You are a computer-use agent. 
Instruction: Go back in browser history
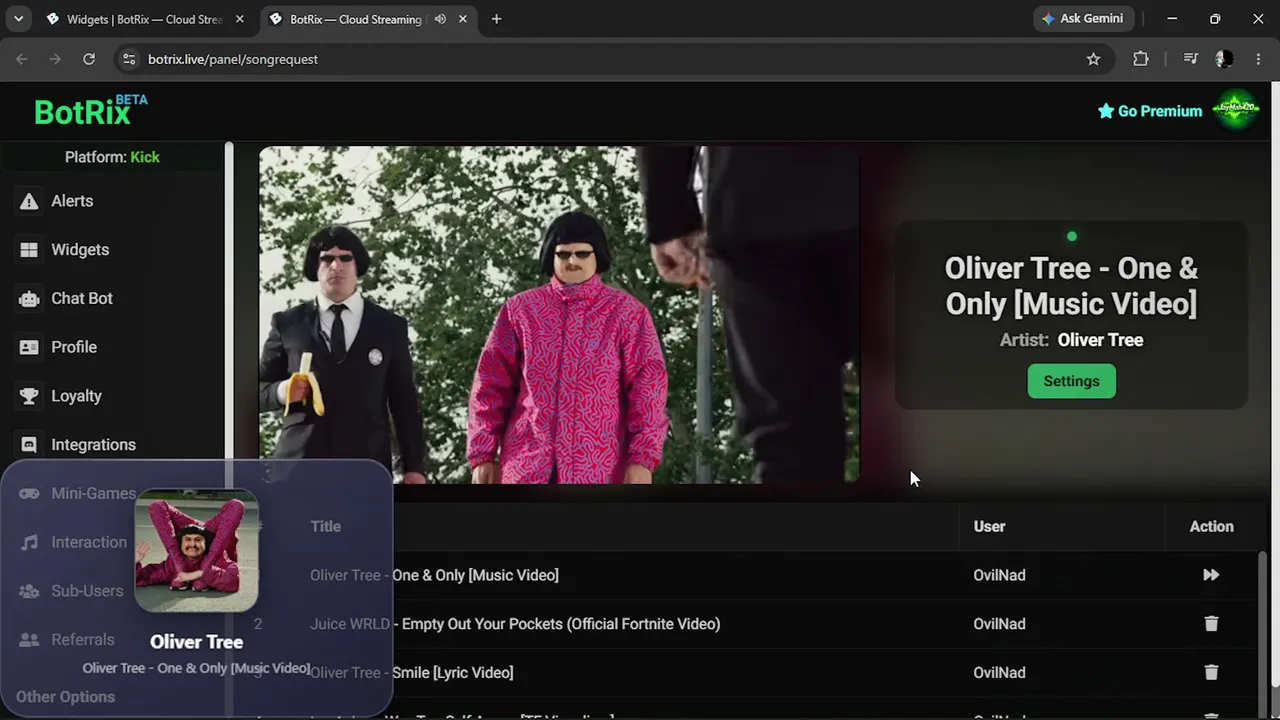pos(22,59)
